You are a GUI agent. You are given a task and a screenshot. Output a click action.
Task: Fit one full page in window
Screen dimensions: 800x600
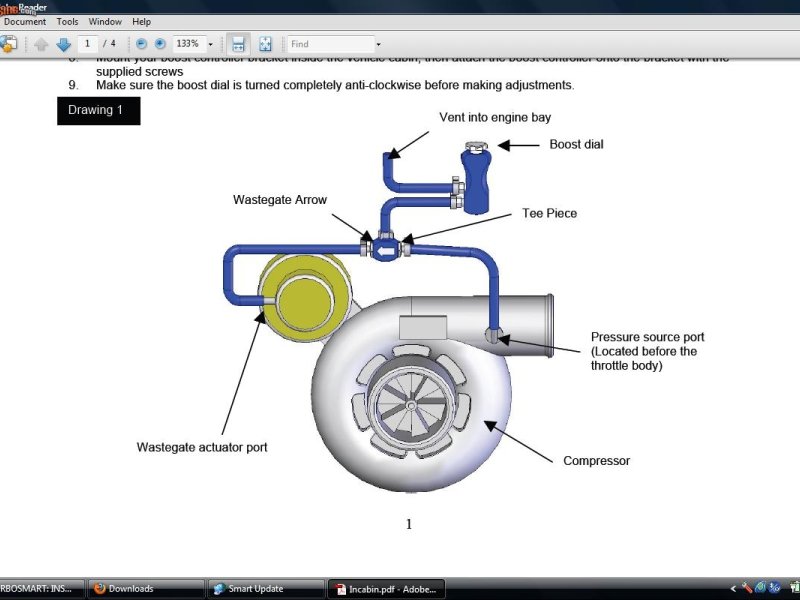pyautogui.click(x=265, y=44)
